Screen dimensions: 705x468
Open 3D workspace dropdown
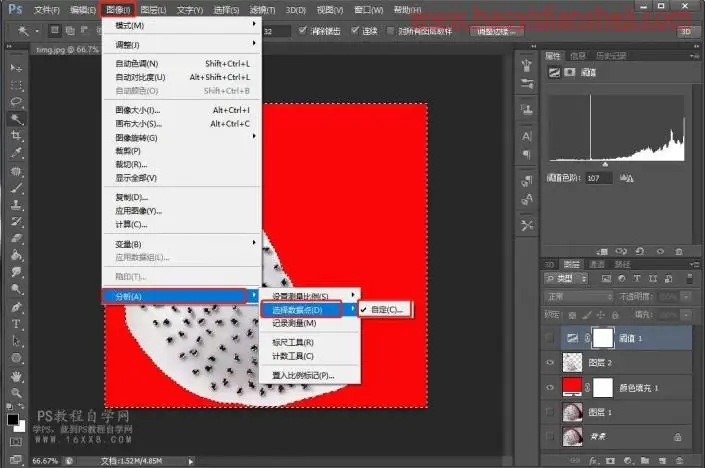click(686, 31)
